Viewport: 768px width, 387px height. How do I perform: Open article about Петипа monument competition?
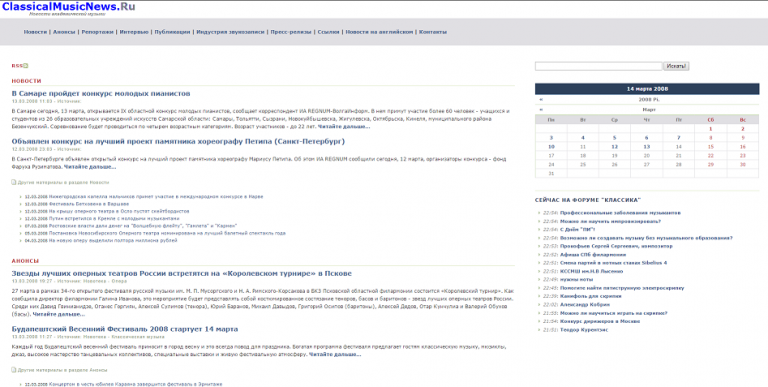coord(178,142)
